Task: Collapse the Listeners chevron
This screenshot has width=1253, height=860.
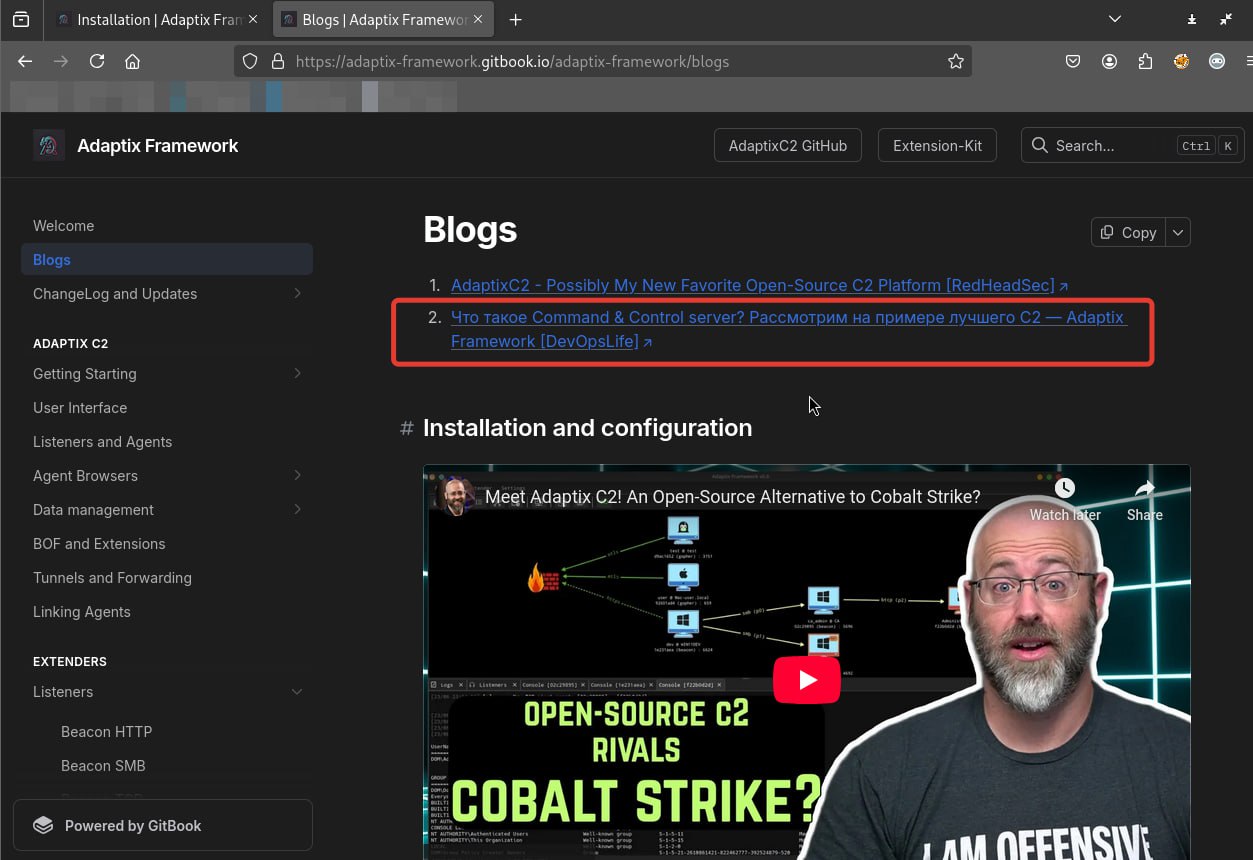Action: click(297, 692)
